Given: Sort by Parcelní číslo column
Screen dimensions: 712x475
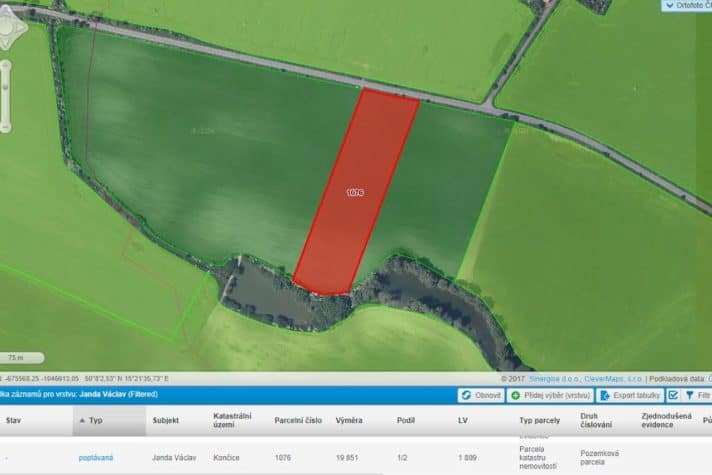Looking at the screenshot, I should (298, 421).
